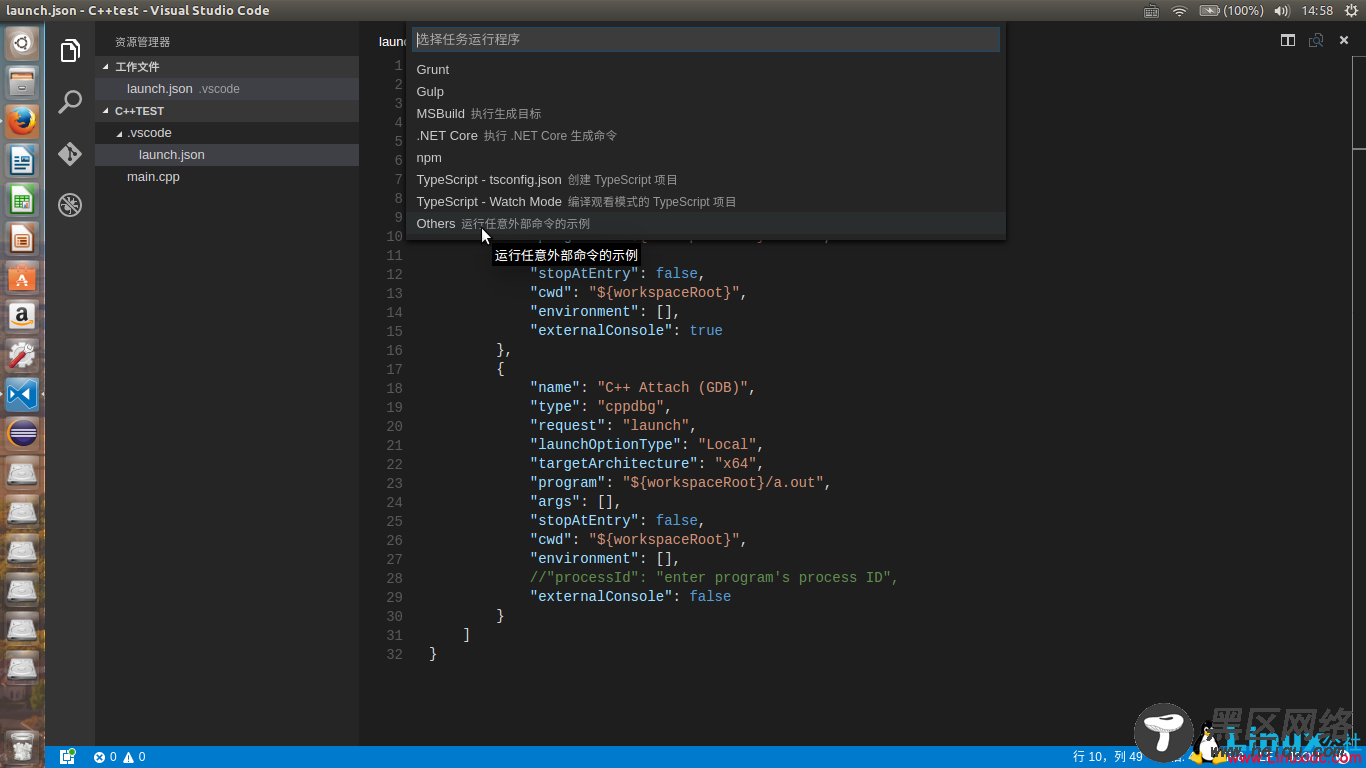Open the battery indicator showing 100%
The height and width of the screenshot is (768, 1366).
1231,11
